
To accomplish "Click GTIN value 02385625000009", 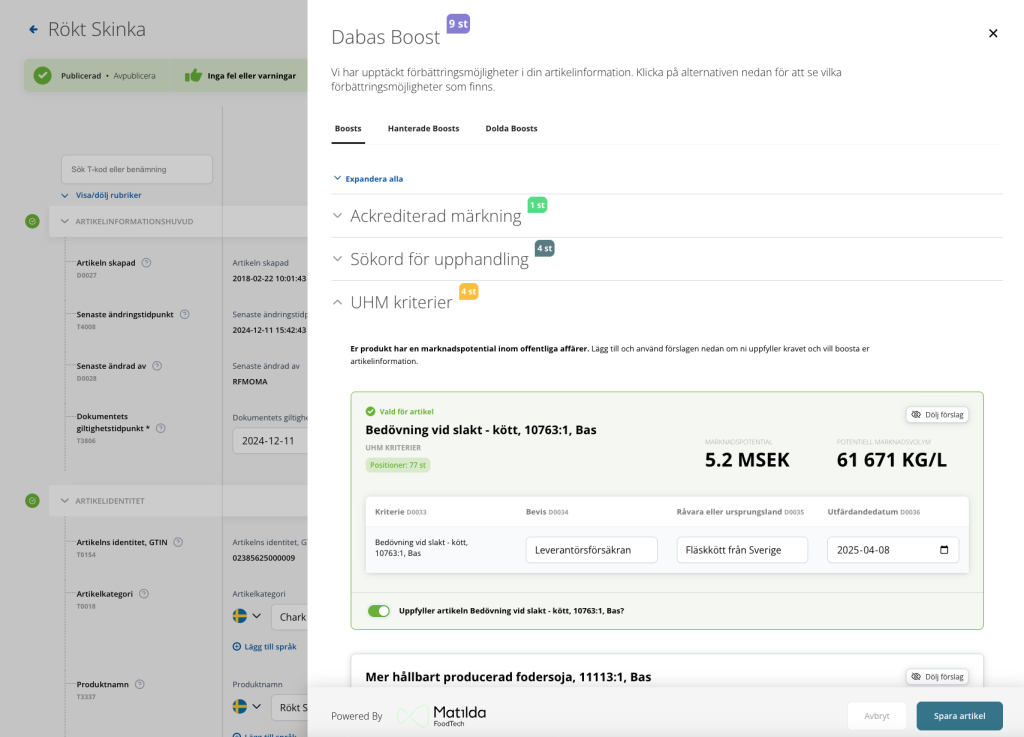I will tap(264, 558).
